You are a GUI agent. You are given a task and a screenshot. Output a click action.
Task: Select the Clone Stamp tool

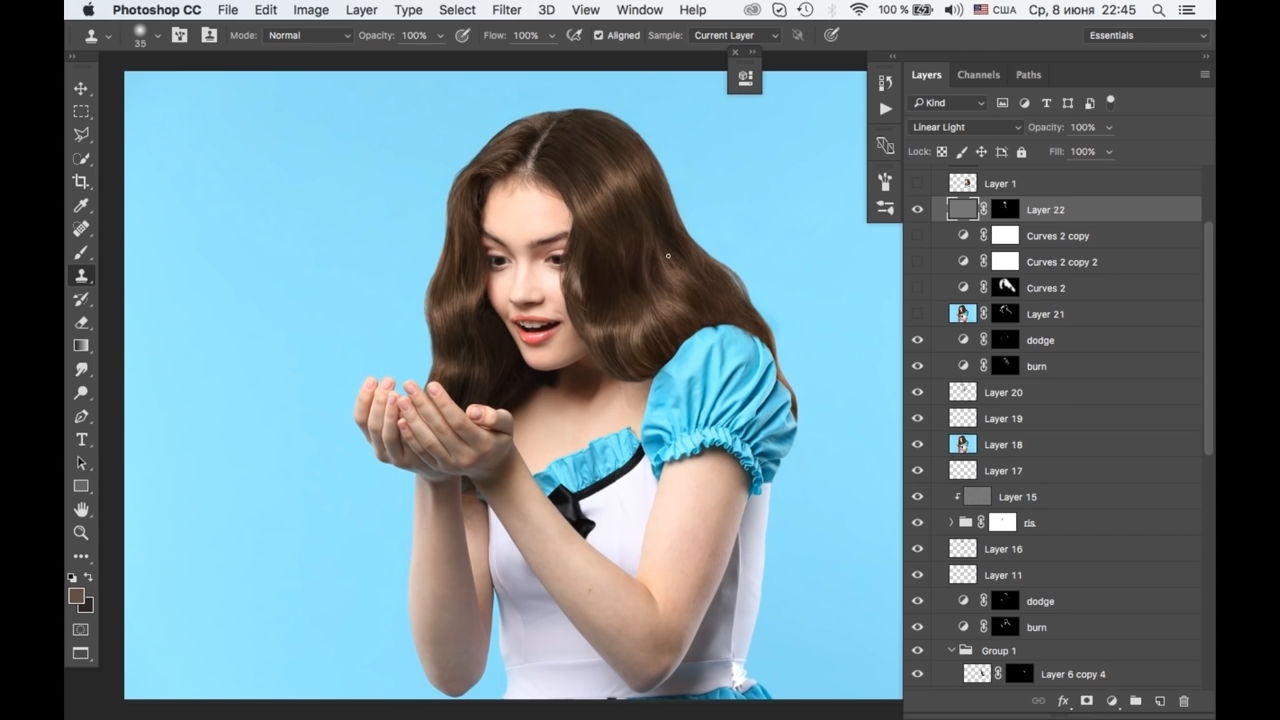point(81,275)
